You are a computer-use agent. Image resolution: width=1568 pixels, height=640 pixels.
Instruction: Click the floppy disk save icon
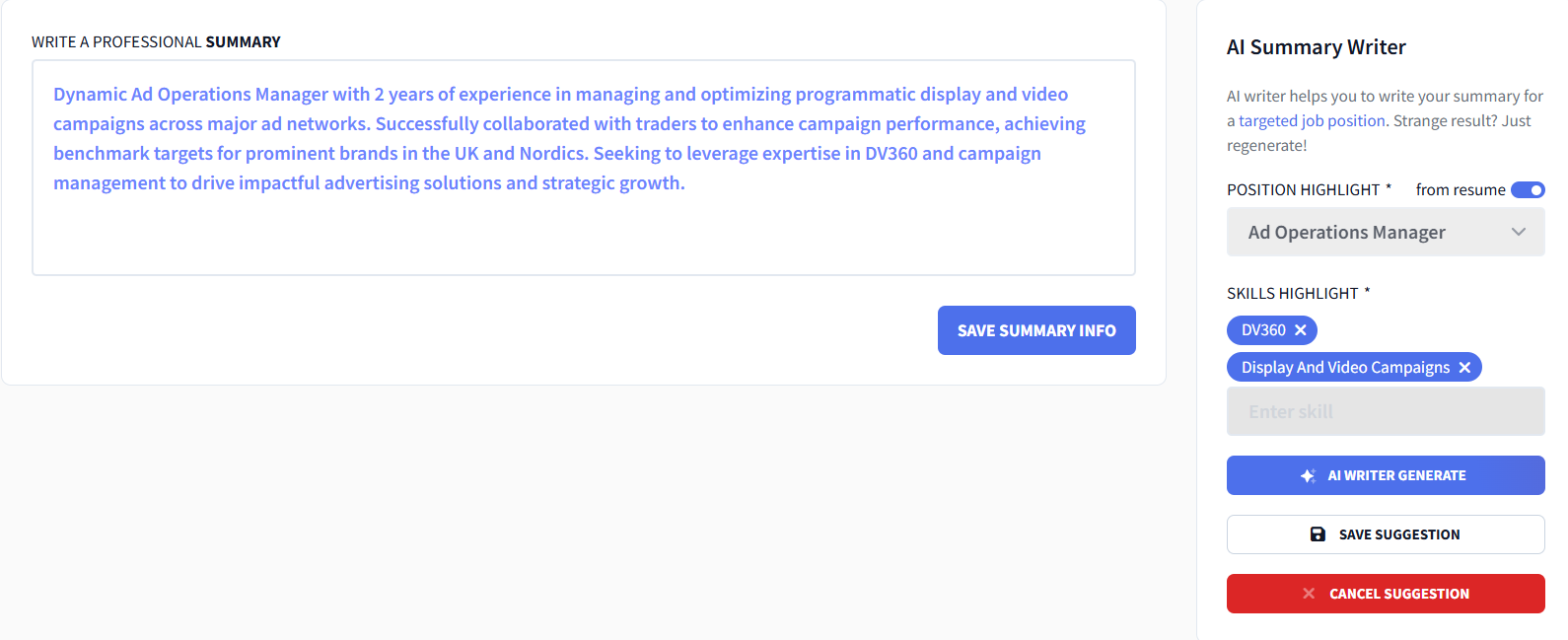pos(1318,534)
